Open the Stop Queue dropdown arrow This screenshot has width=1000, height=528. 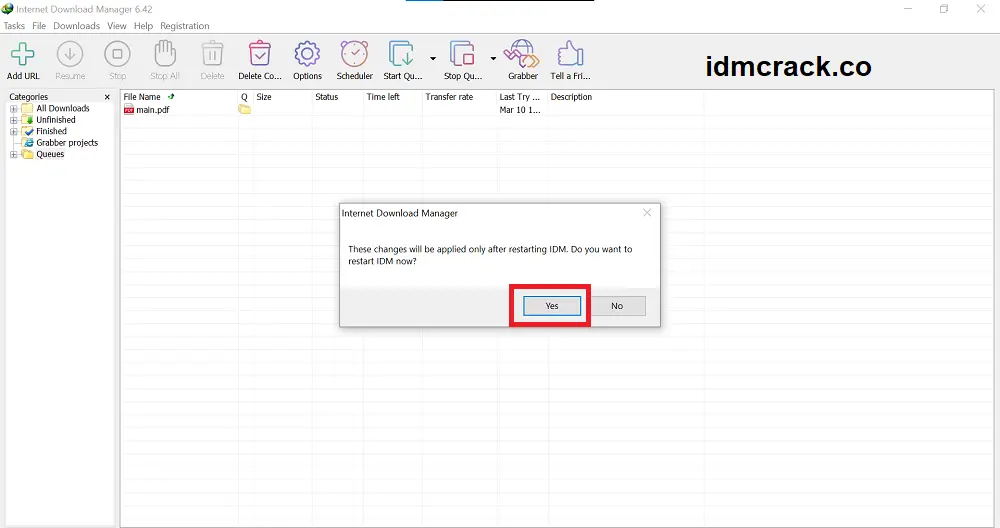tap(493, 58)
